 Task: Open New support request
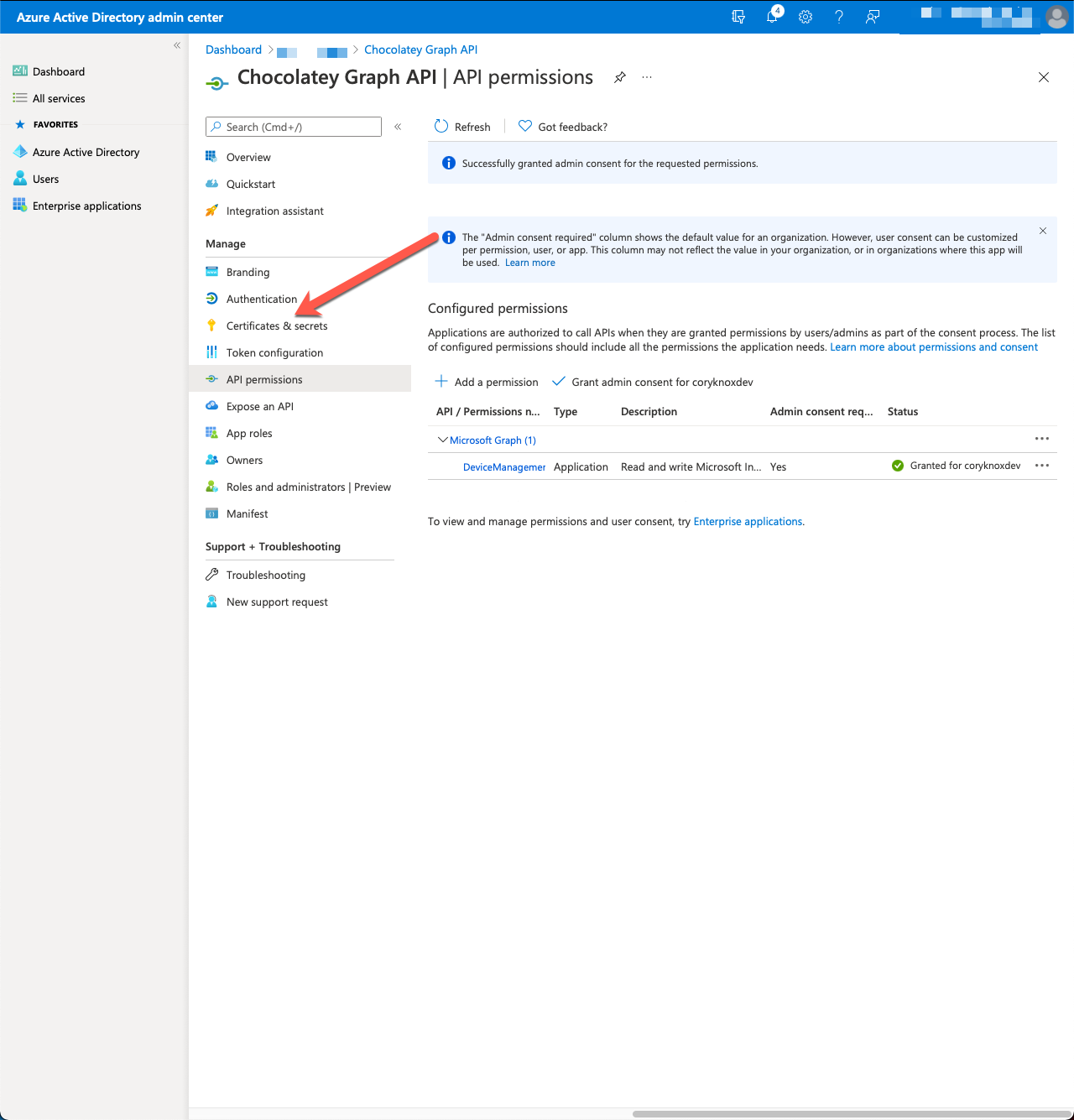point(277,602)
